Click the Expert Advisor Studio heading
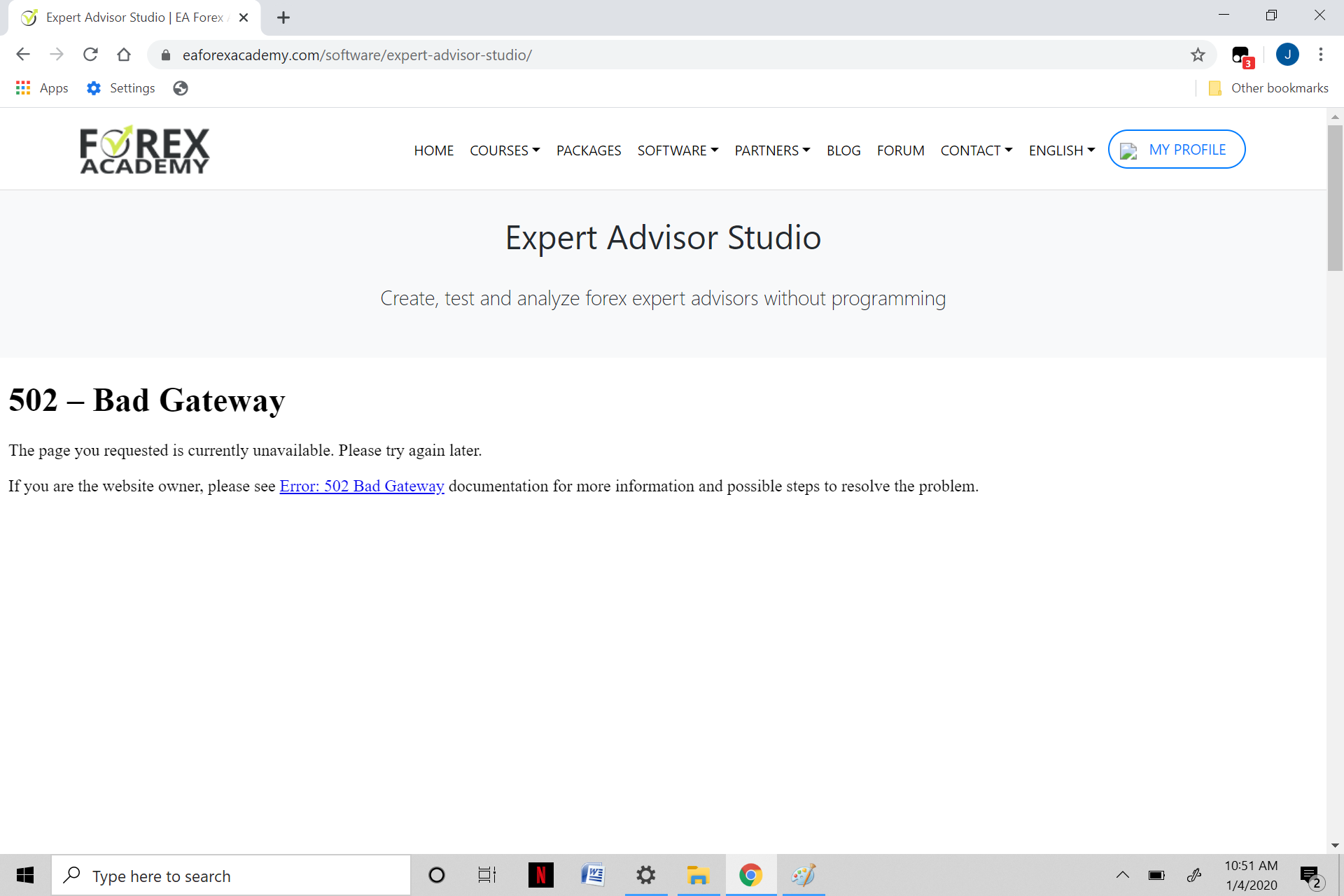This screenshot has height=896, width=1344. 663,237
